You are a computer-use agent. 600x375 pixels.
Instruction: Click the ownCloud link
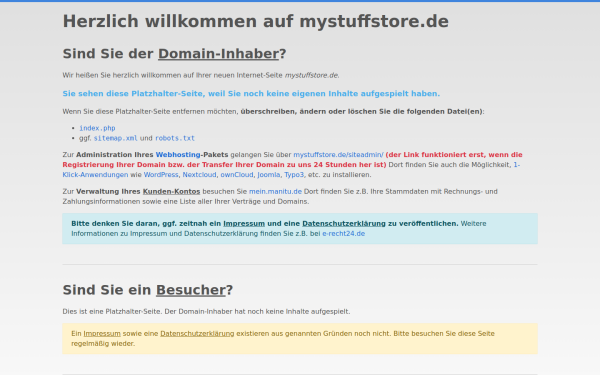tap(237, 174)
